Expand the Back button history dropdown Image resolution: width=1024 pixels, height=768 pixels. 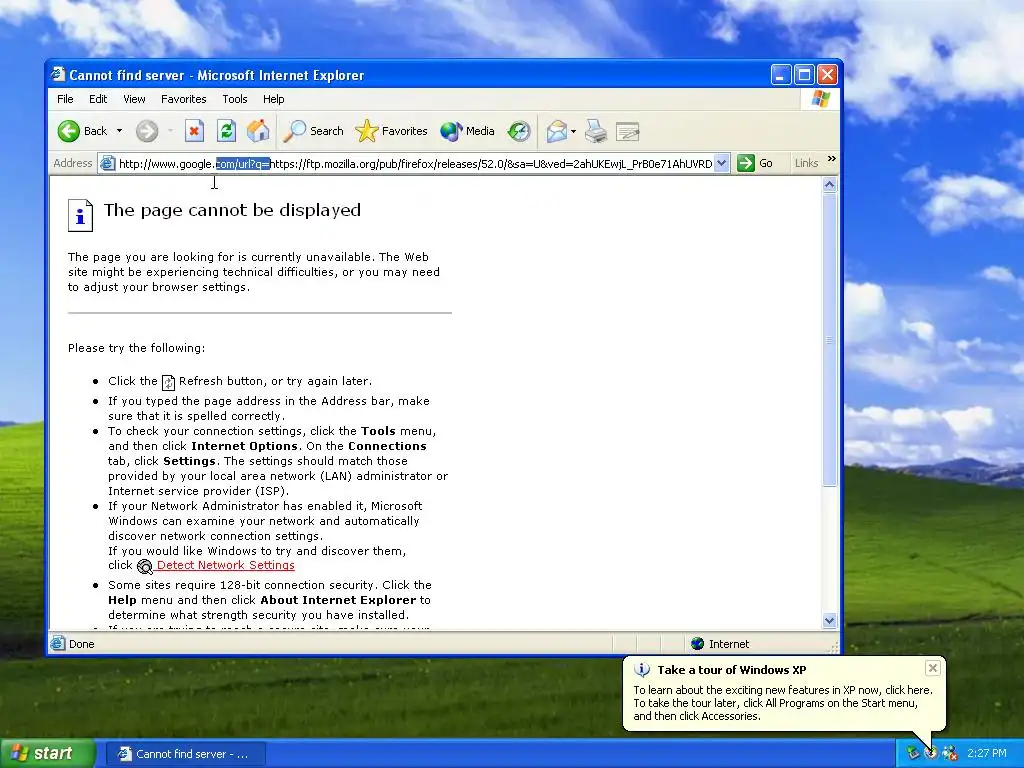tap(120, 131)
